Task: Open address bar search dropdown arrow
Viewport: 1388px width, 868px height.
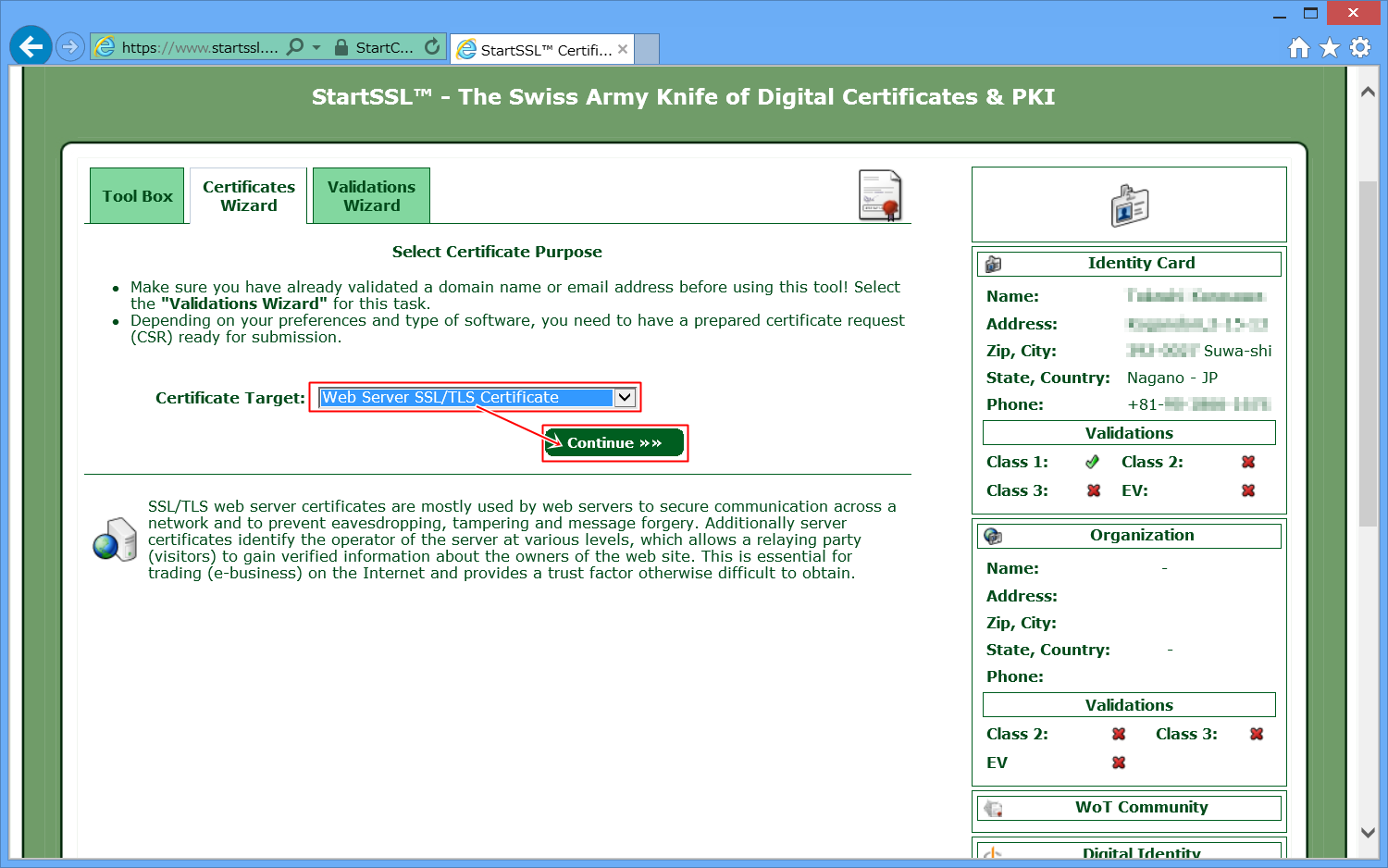Action: [x=316, y=47]
